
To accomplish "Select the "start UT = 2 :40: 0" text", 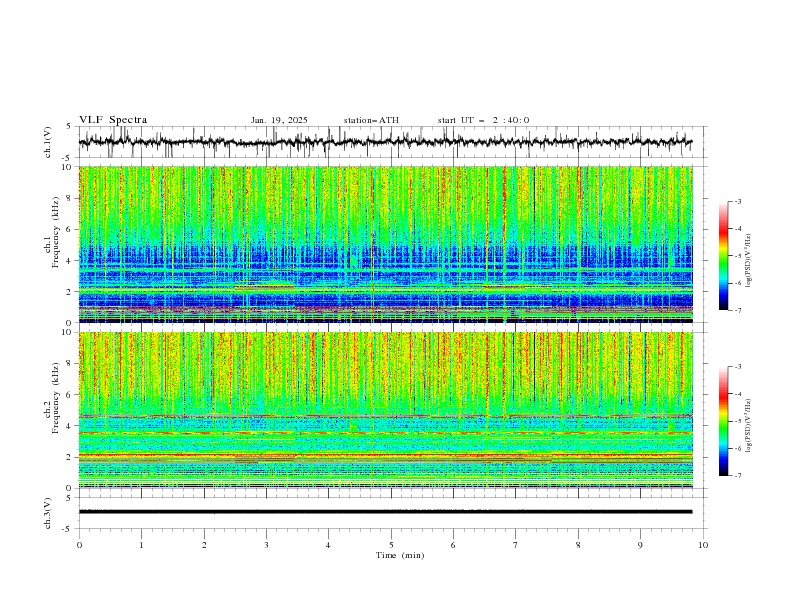I will pos(483,120).
